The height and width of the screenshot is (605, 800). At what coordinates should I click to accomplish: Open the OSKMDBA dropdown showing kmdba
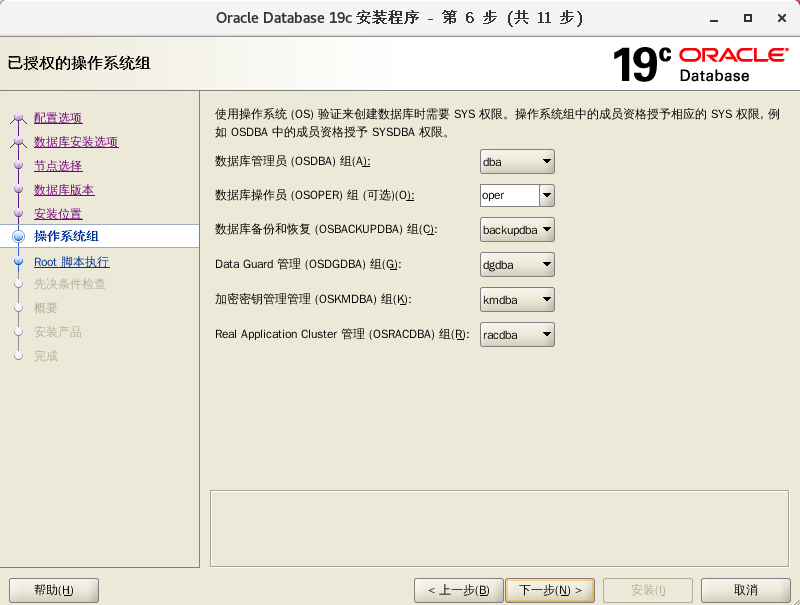(517, 300)
